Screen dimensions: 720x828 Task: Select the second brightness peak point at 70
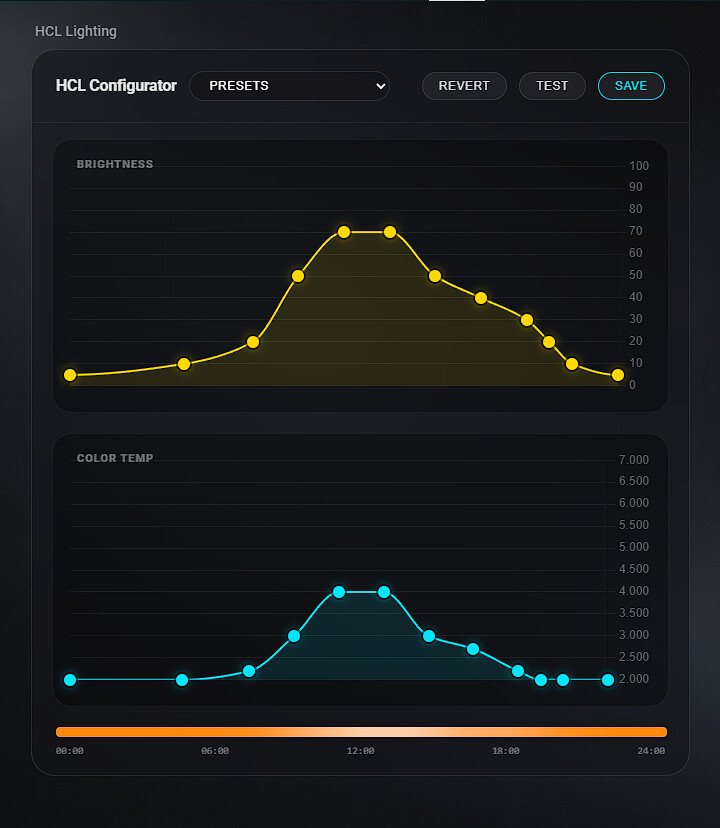click(x=390, y=232)
